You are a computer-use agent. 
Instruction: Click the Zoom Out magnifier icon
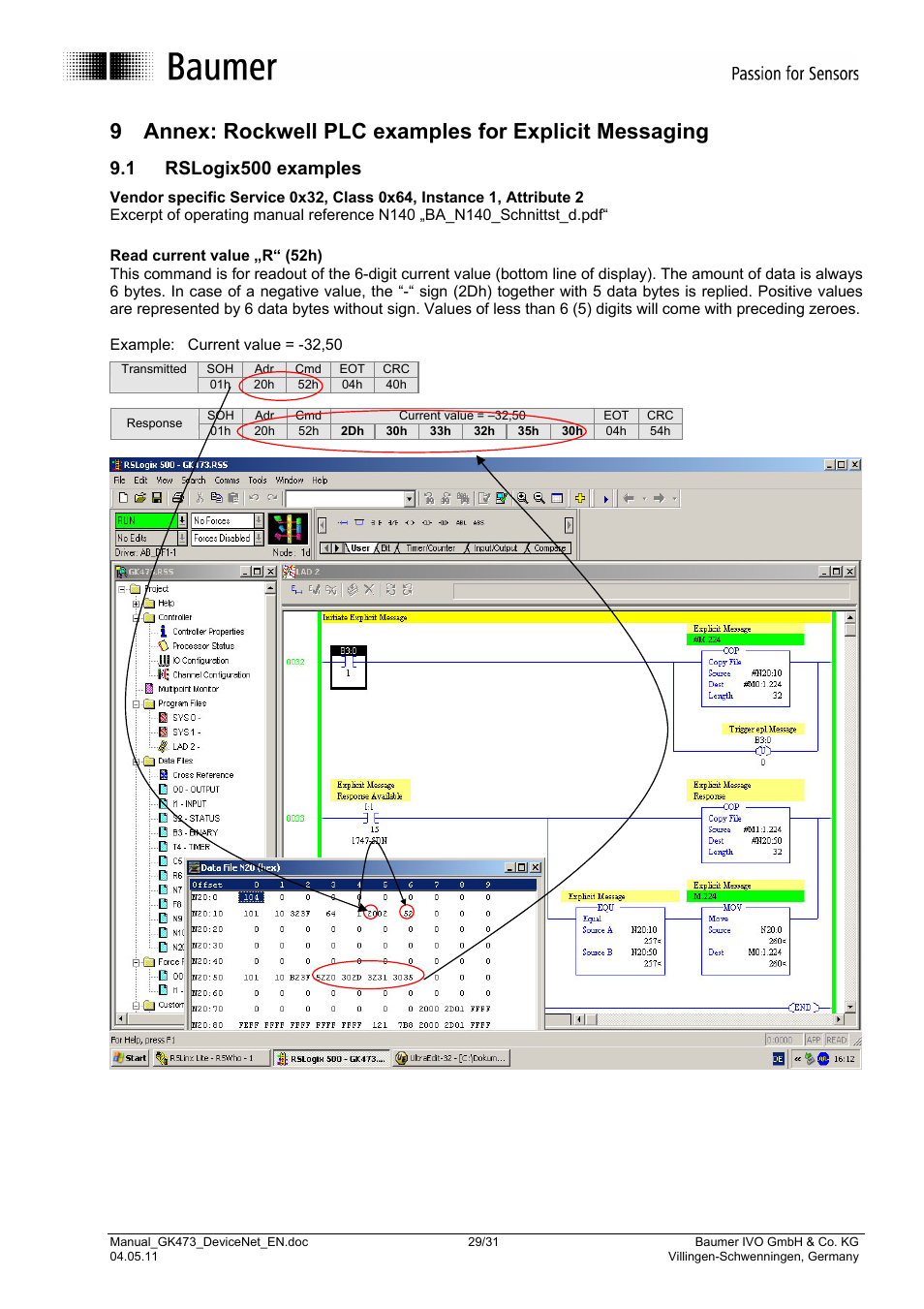539,498
